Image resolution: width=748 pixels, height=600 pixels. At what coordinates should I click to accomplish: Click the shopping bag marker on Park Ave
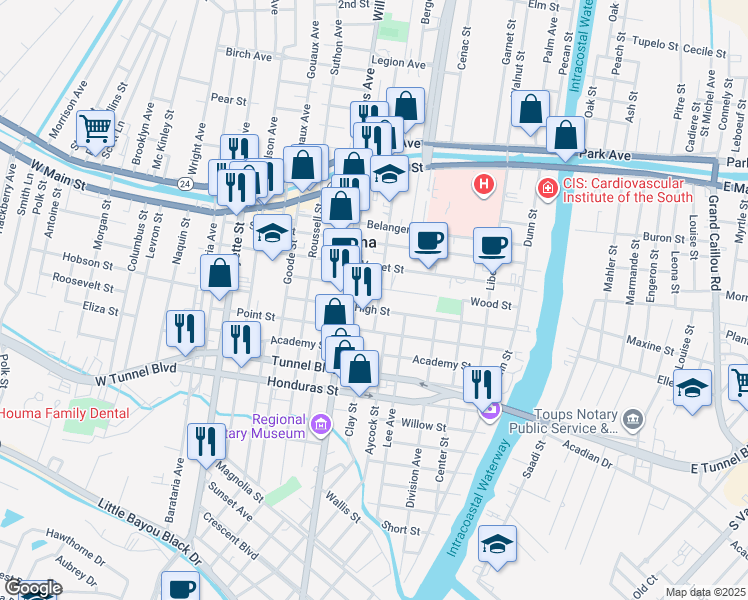pyautogui.click(x=565, y=136)
